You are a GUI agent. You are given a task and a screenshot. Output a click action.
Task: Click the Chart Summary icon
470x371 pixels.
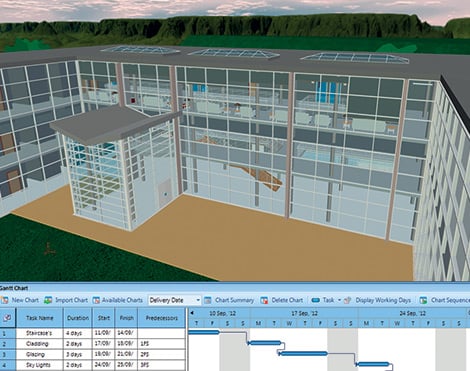tap(208, 300)
